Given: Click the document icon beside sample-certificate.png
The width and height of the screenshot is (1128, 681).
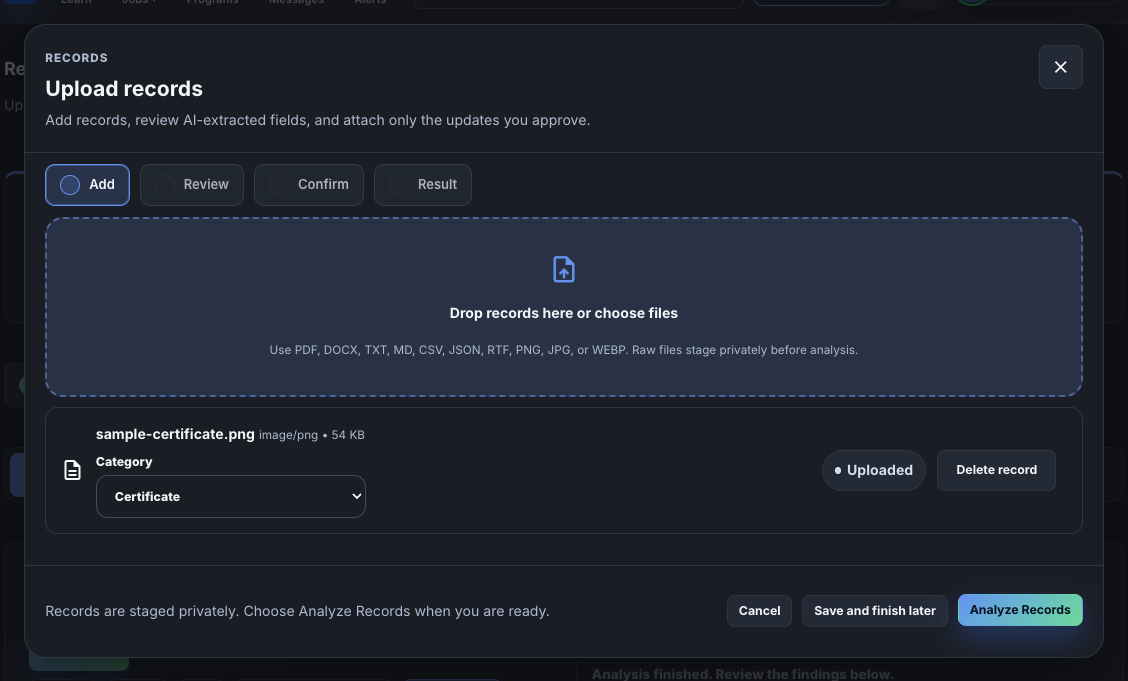Looking at the screenshot, I should click(x=72, y=470).
